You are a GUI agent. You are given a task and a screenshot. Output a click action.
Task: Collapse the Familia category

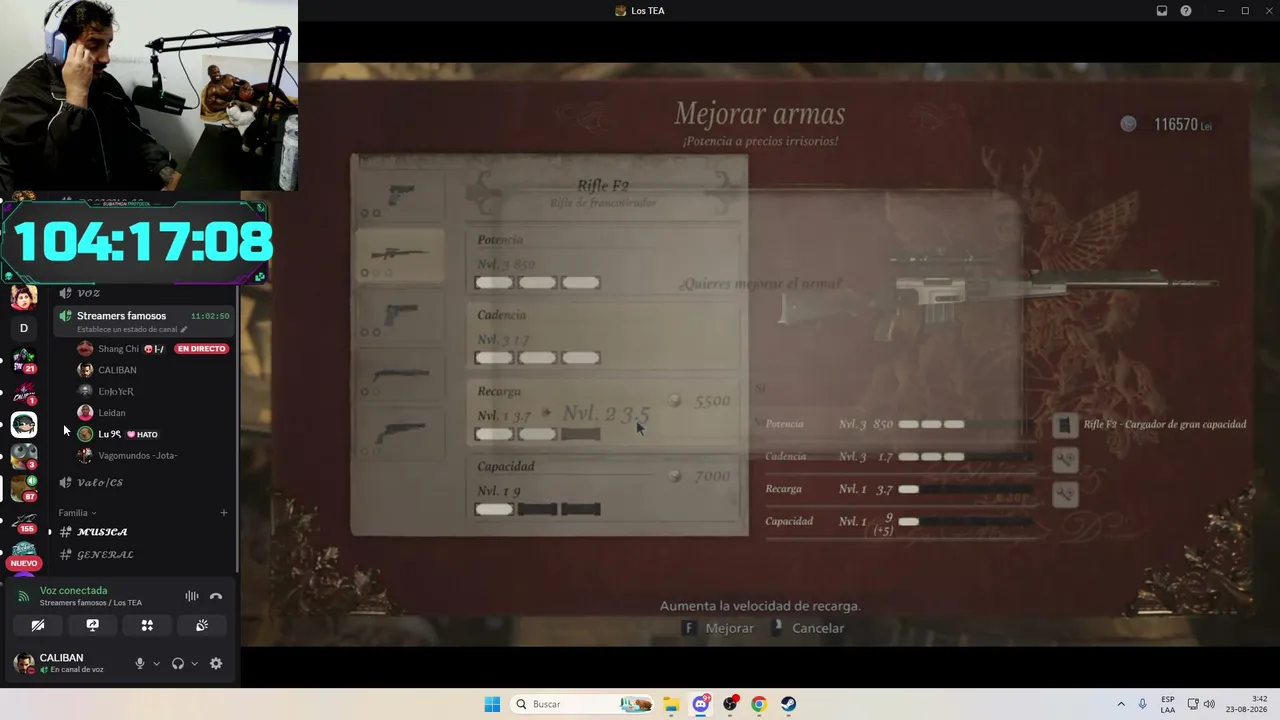pos(77,513)
